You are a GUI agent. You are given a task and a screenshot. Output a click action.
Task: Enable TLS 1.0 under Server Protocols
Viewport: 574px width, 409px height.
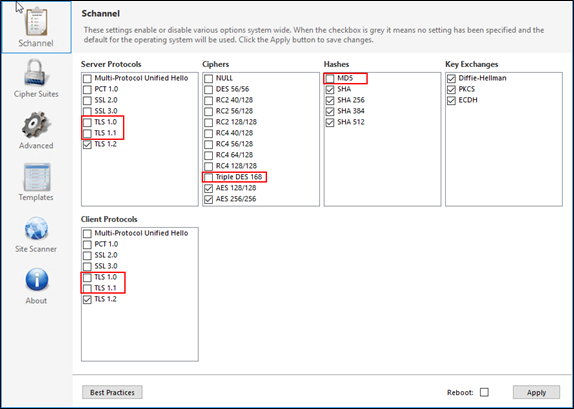(87, 122)
